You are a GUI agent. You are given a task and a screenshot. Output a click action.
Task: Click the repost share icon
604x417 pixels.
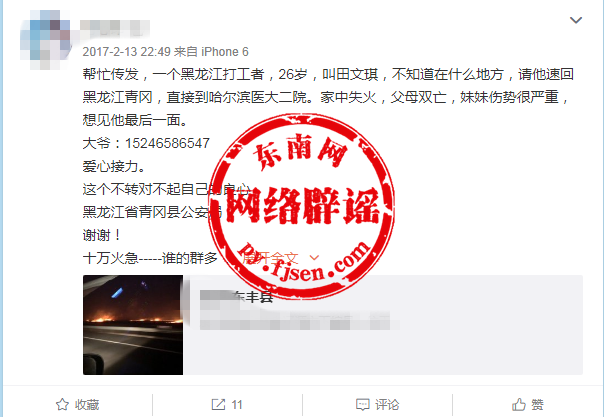218,404
